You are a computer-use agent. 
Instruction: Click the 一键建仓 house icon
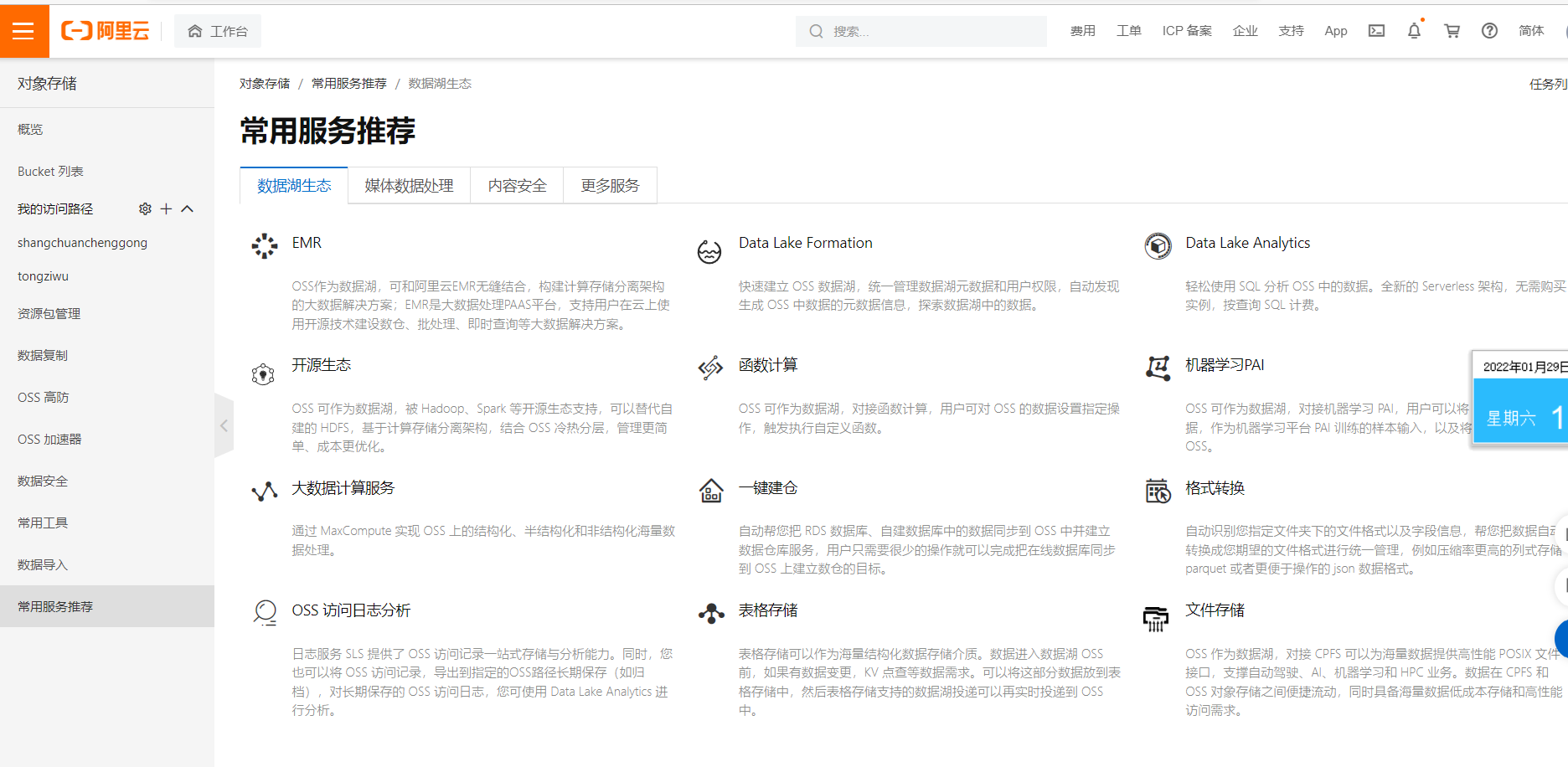pyautogui.click(x=711, y=491)
